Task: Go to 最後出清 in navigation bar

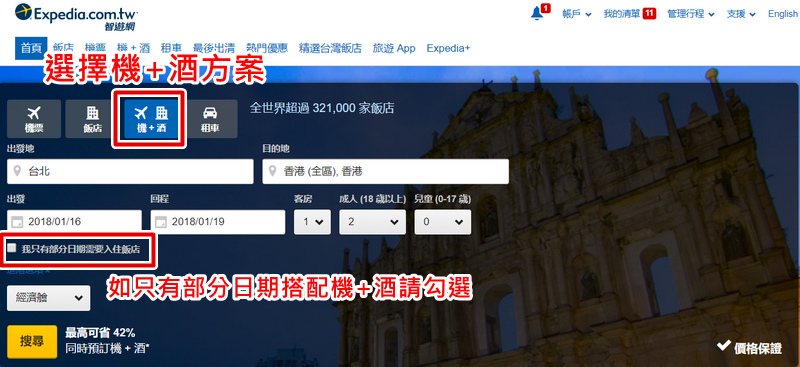Action: [214, 48]
